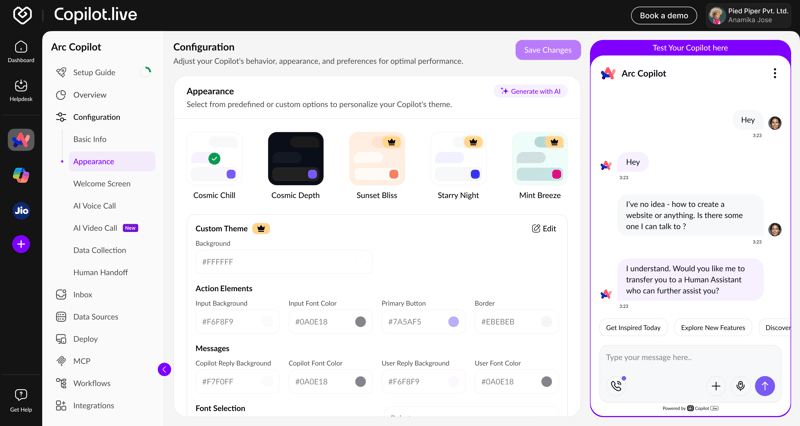Click User Reply Background swatch
This screenshot has height=426, width=800.
[x=454, y=382]
